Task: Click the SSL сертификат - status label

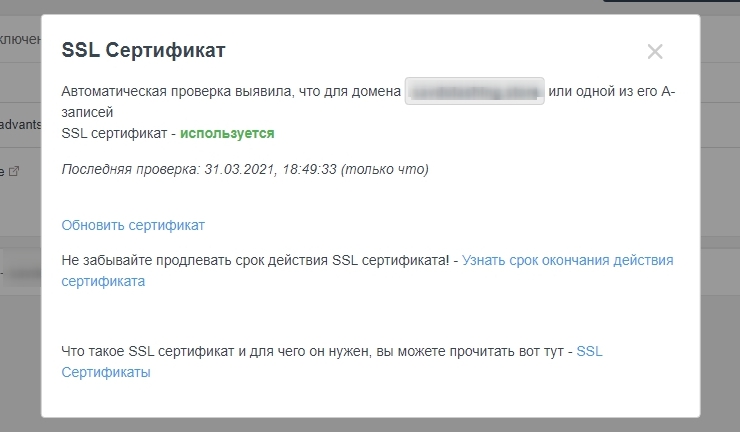Action: click(x=118, y=132)
